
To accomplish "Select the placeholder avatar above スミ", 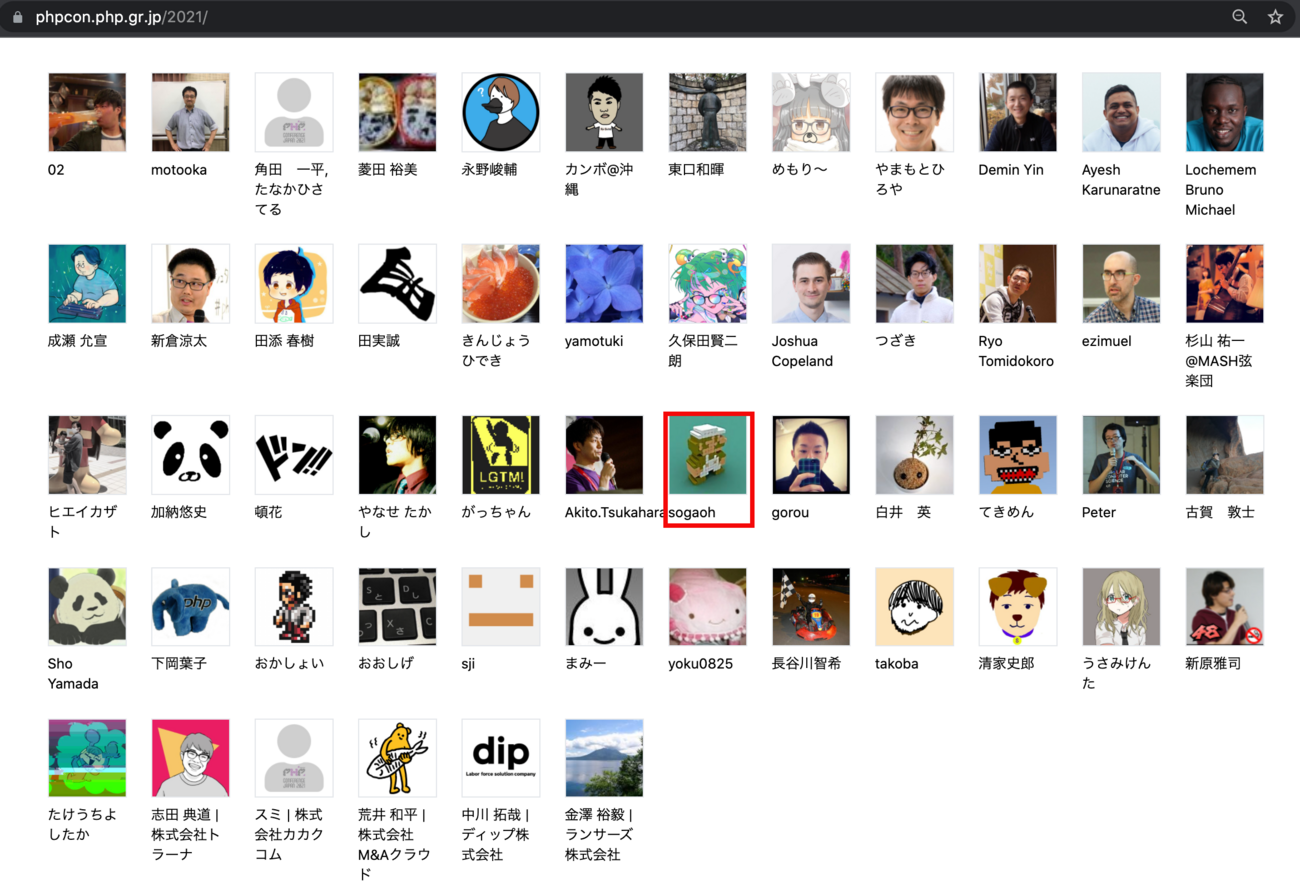I will coord(294,758).
